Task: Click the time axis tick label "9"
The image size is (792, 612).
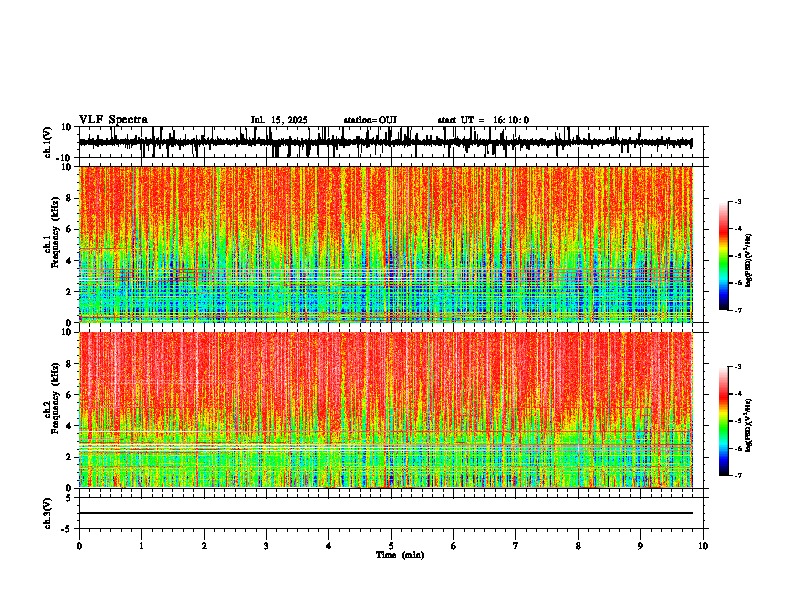Action: click(640, 546)
